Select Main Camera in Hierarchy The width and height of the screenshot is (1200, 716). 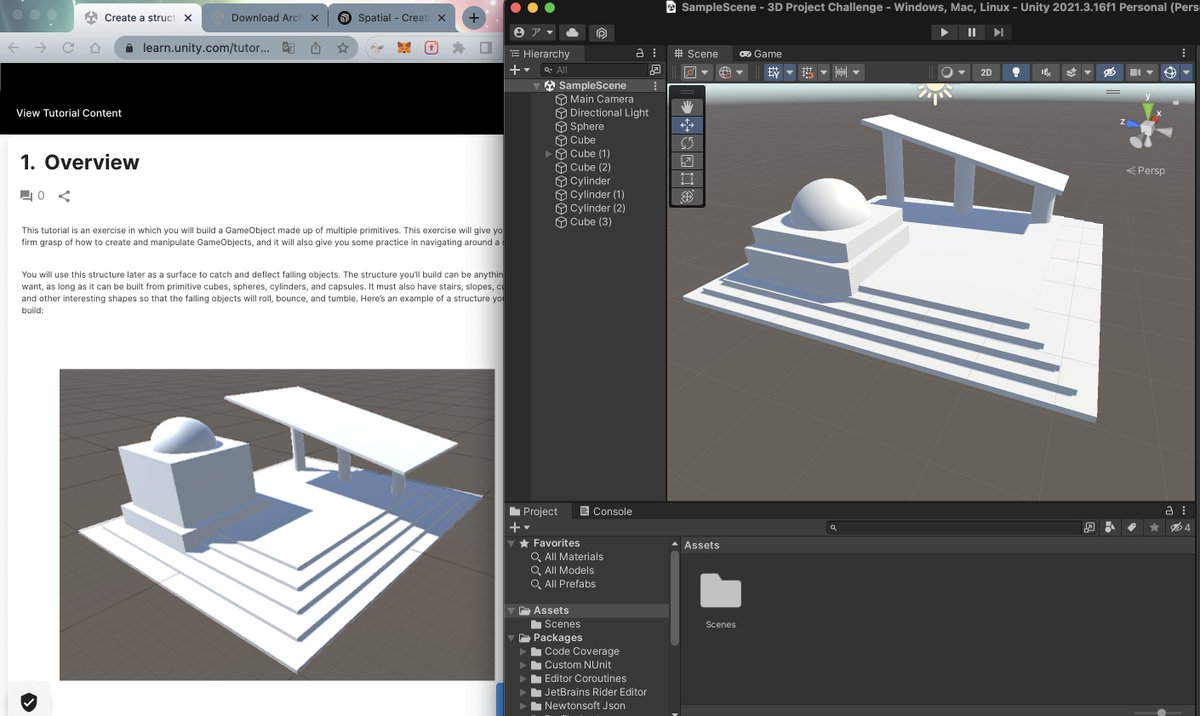point(594,99)
